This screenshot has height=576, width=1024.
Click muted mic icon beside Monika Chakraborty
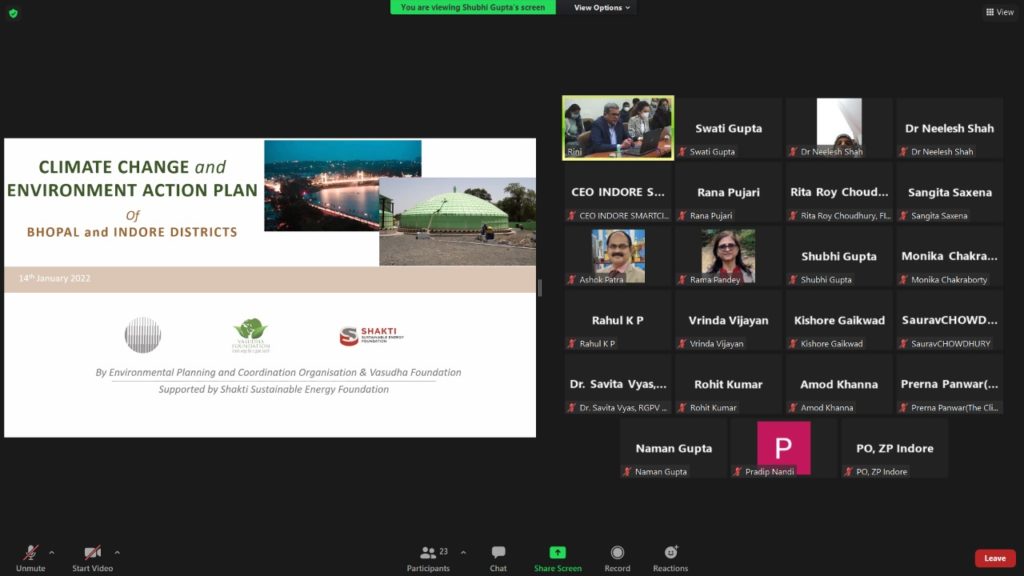pyautogui.click(x=904, y=280)
